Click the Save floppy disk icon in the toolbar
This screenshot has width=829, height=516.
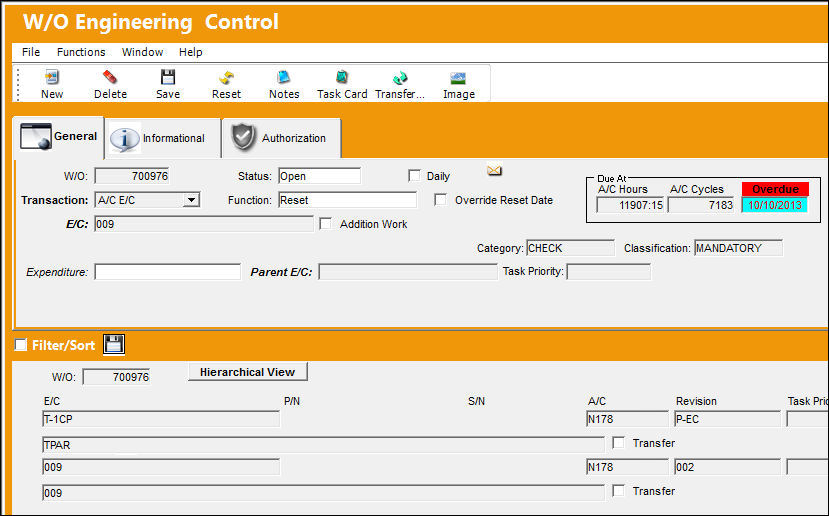click(168, 78)
